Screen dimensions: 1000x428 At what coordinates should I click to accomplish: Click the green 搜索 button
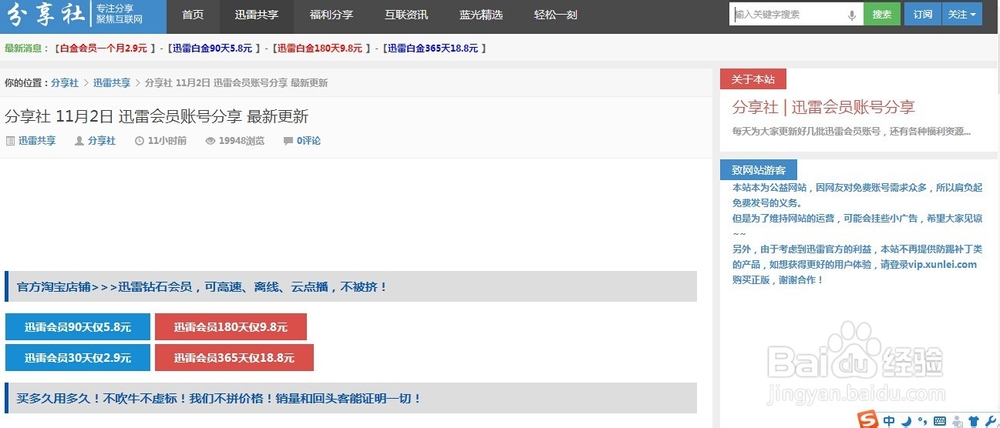882,14
